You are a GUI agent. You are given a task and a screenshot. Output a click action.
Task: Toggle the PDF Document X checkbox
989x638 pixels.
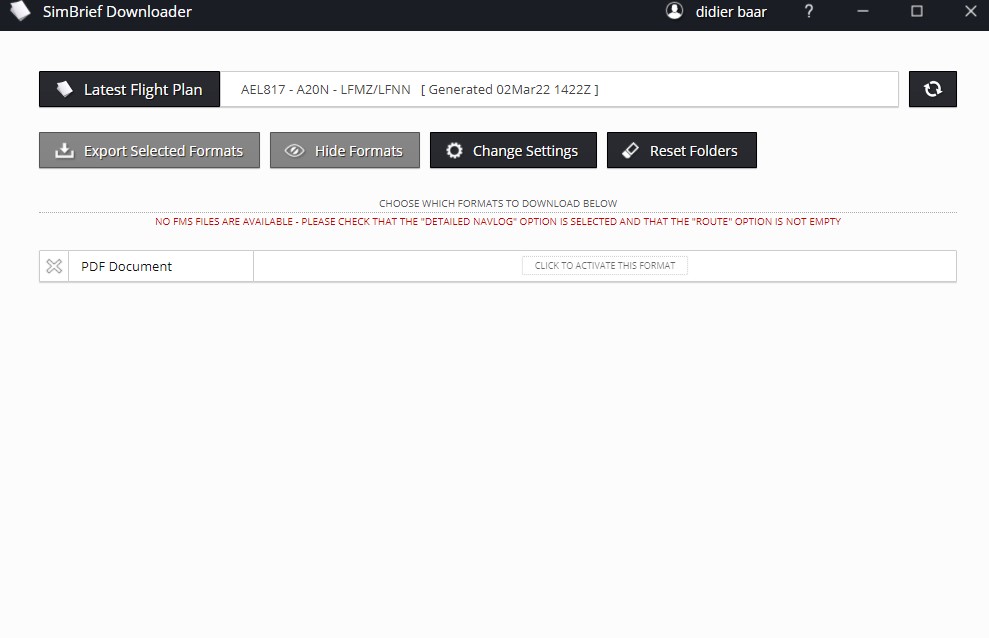pyautogui.click(x=54, y=266)
